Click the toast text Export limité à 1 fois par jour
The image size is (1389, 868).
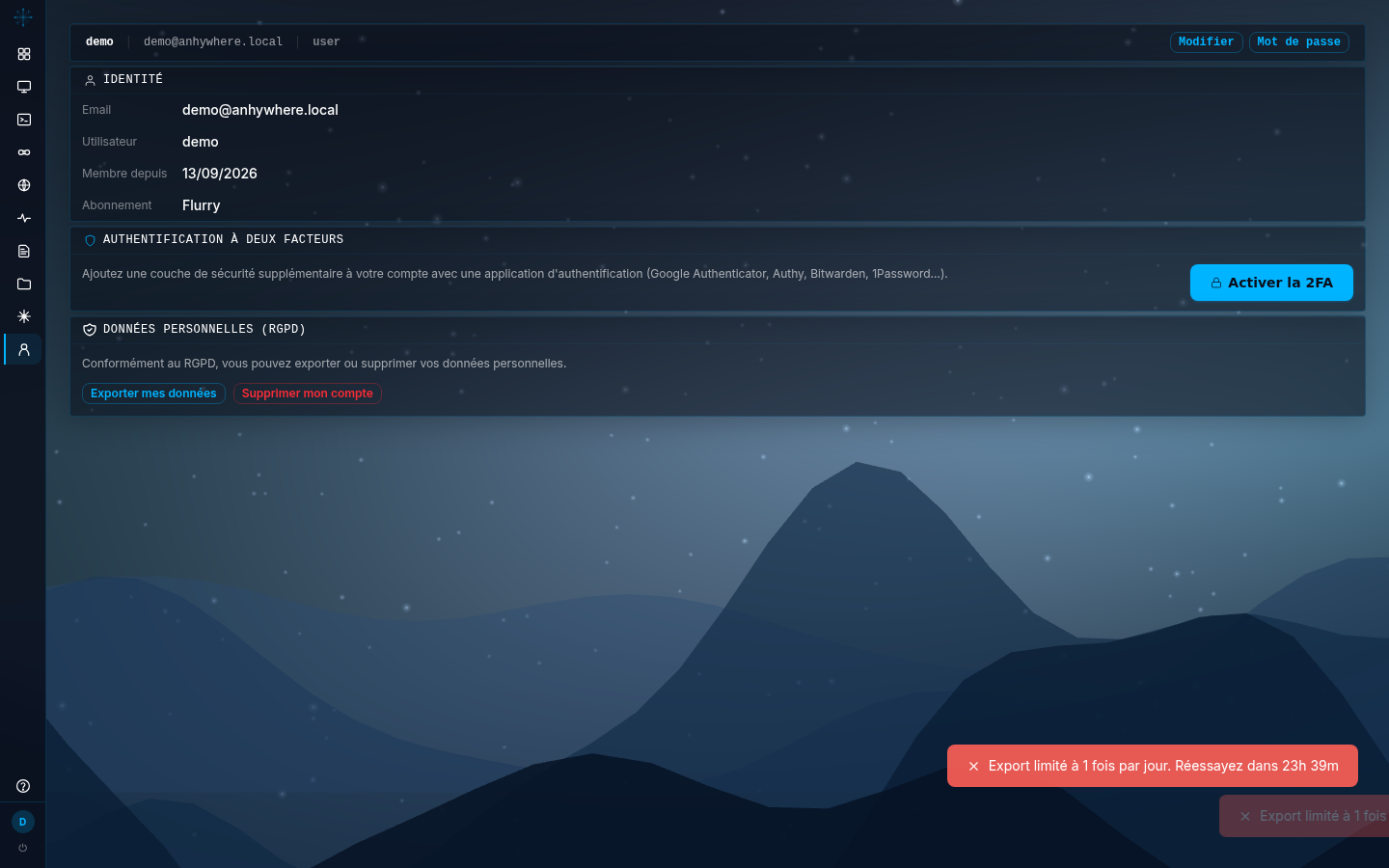pos(1079,766)
